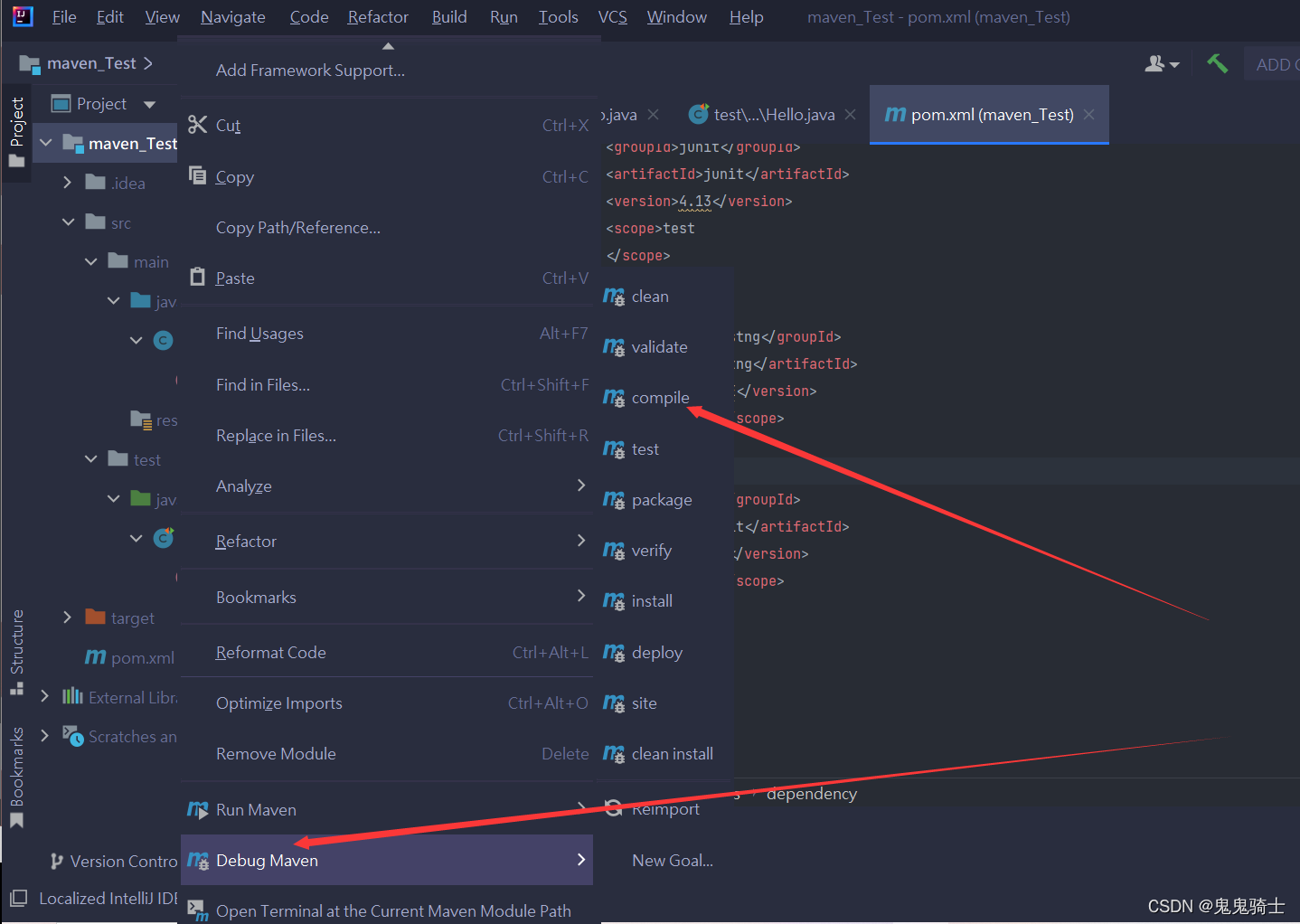Open the Navigate menu
This screenshot has width=1300, height=924.
coord(233,17)
